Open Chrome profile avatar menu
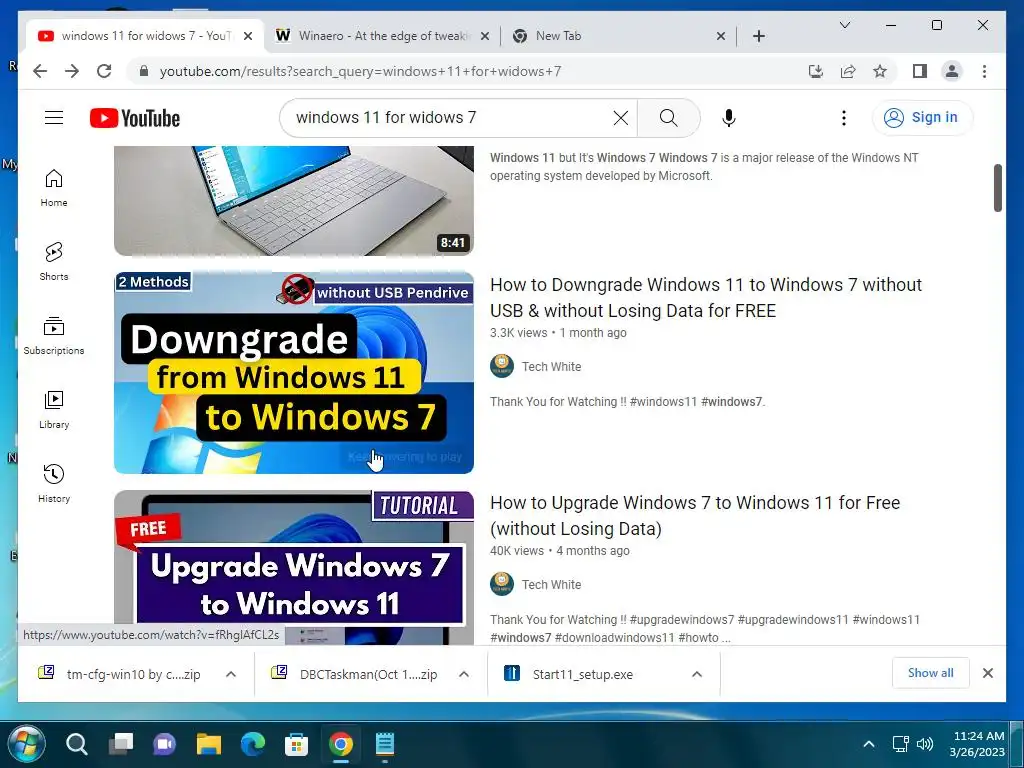 (952, 71)
